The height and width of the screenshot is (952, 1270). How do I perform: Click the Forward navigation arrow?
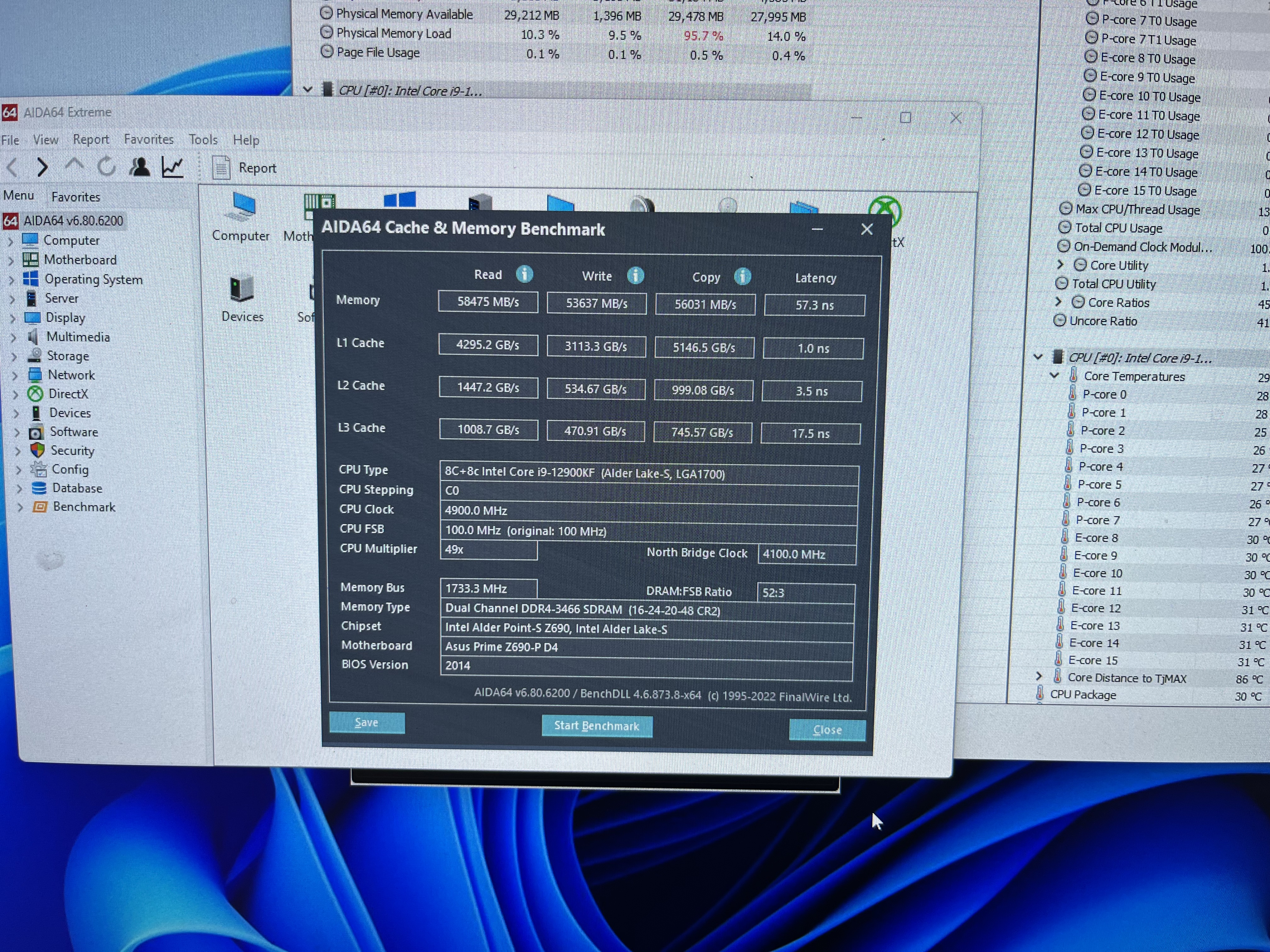(42, 167)
